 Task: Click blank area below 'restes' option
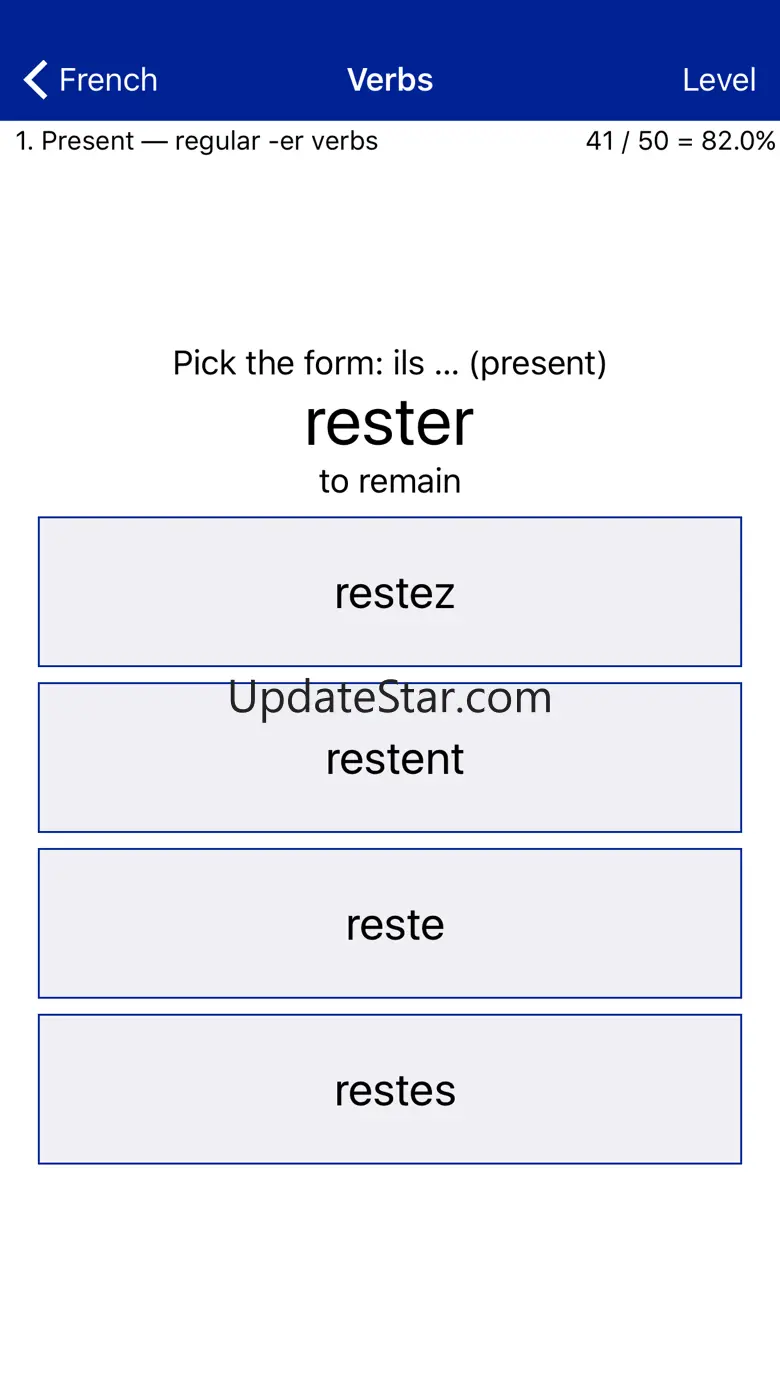pyautogui.click(x=390, y=1270)
